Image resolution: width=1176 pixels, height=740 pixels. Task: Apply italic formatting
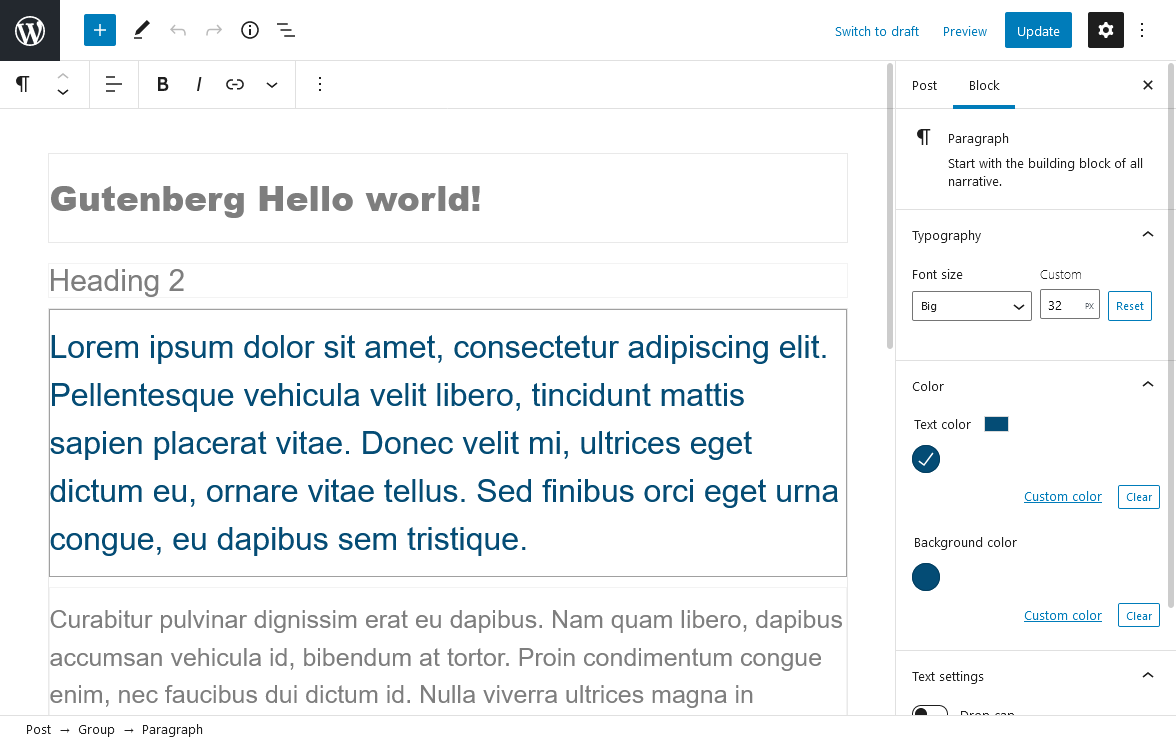coord(199,85)
